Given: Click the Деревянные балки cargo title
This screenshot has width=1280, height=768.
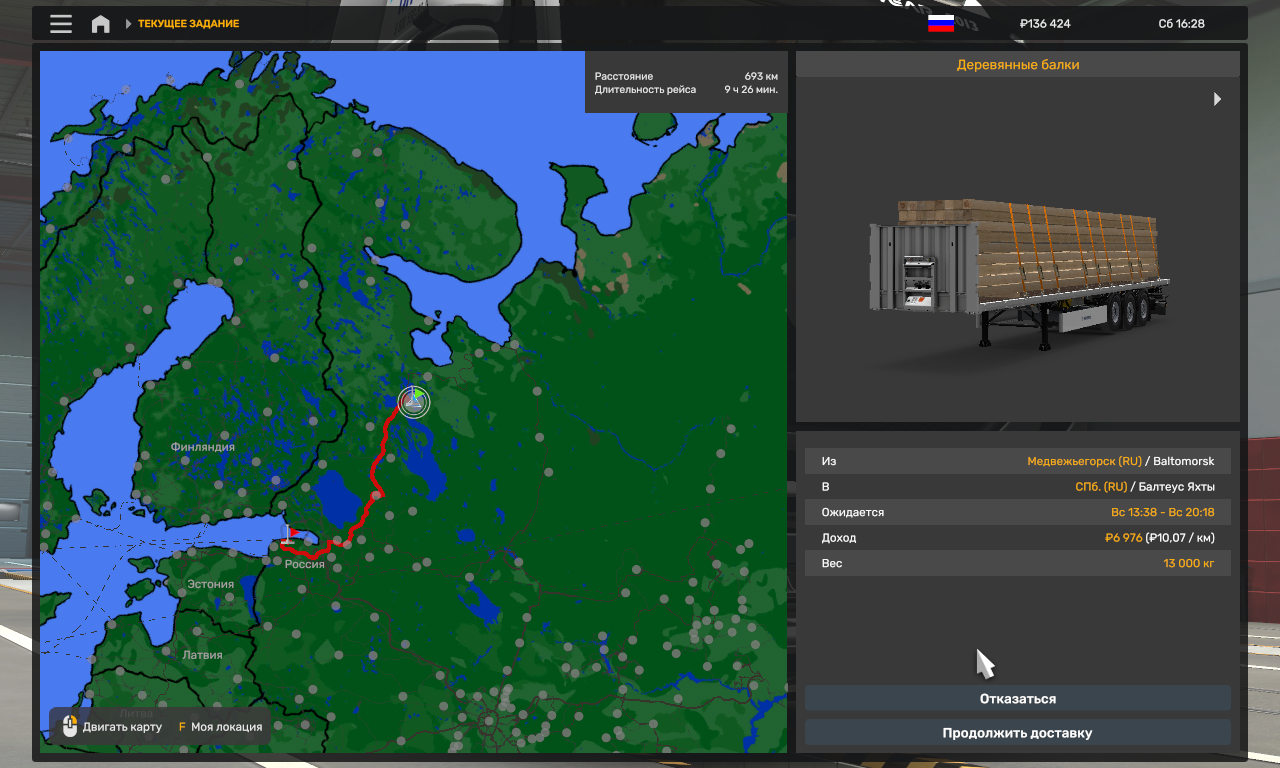Looking at the screenshot, I should pyautogui.click(x=1018, y=65).
